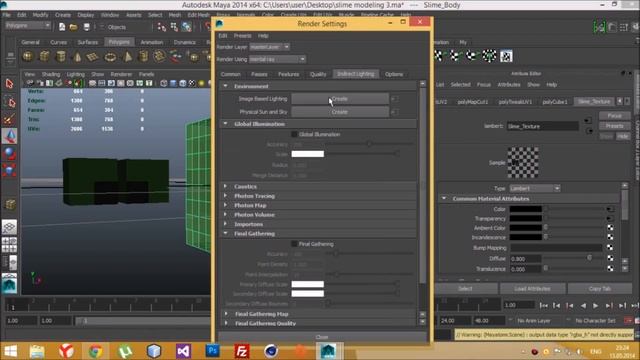The width and height of the screenshot is (640, 360).
Task: Click the Save scene icon in status line
Action: click(87, 27)
